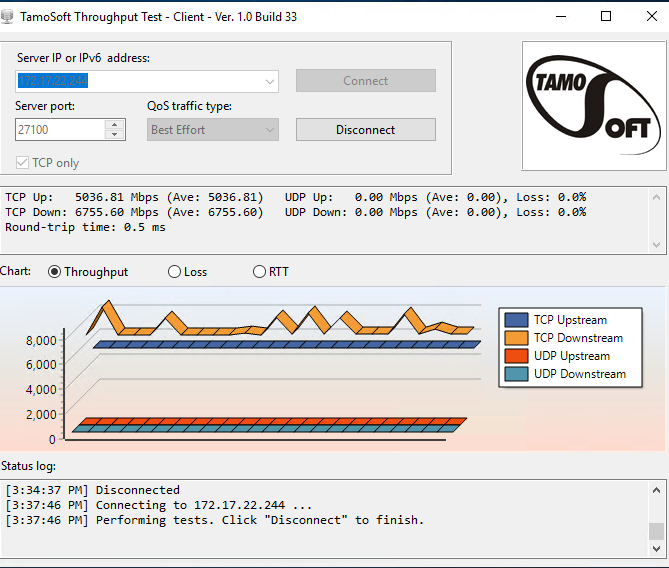Click the results pane scroll up arrow

pyautogui.click(x=657, y=197)
